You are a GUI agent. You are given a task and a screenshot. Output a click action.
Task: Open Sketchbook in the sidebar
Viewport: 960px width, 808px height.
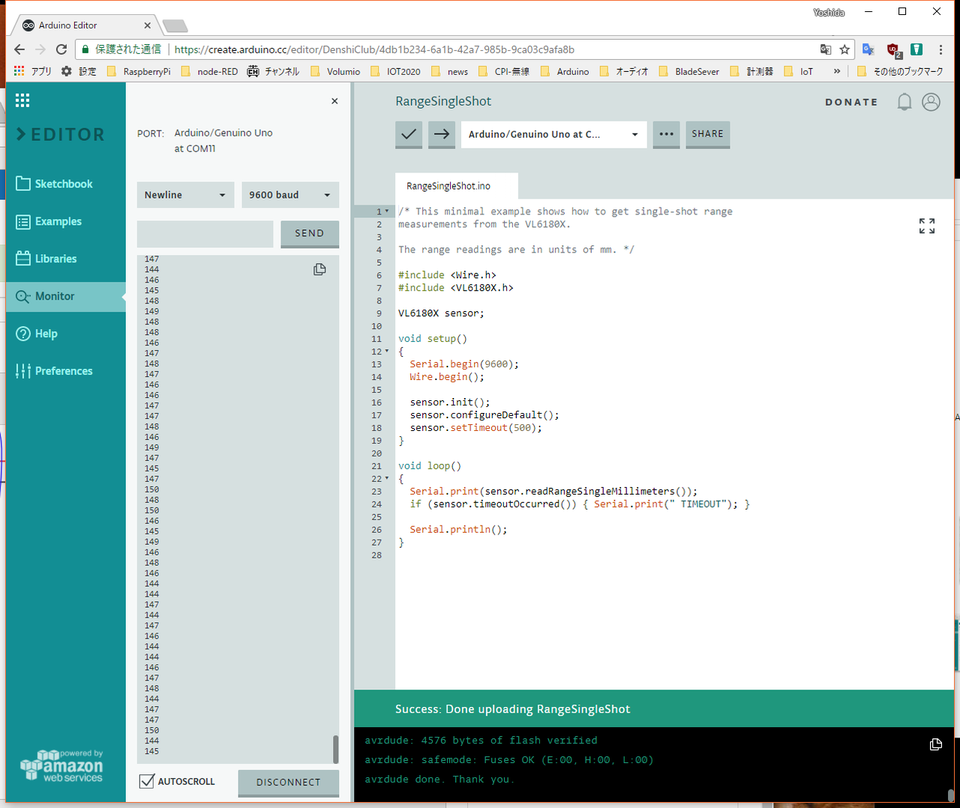pyautogui.click(x=64, y=184)
